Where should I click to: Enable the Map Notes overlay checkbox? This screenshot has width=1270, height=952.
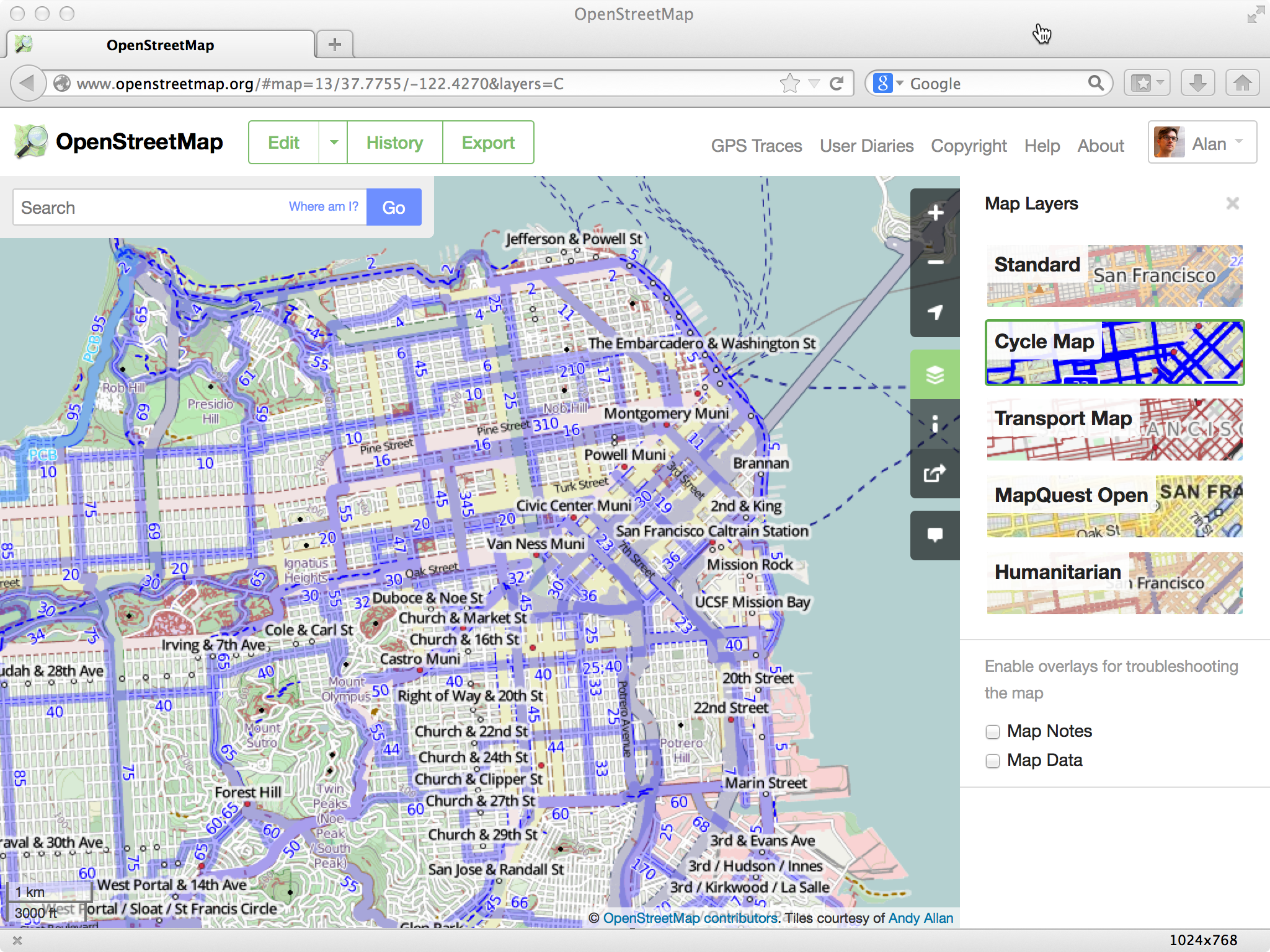993,732
